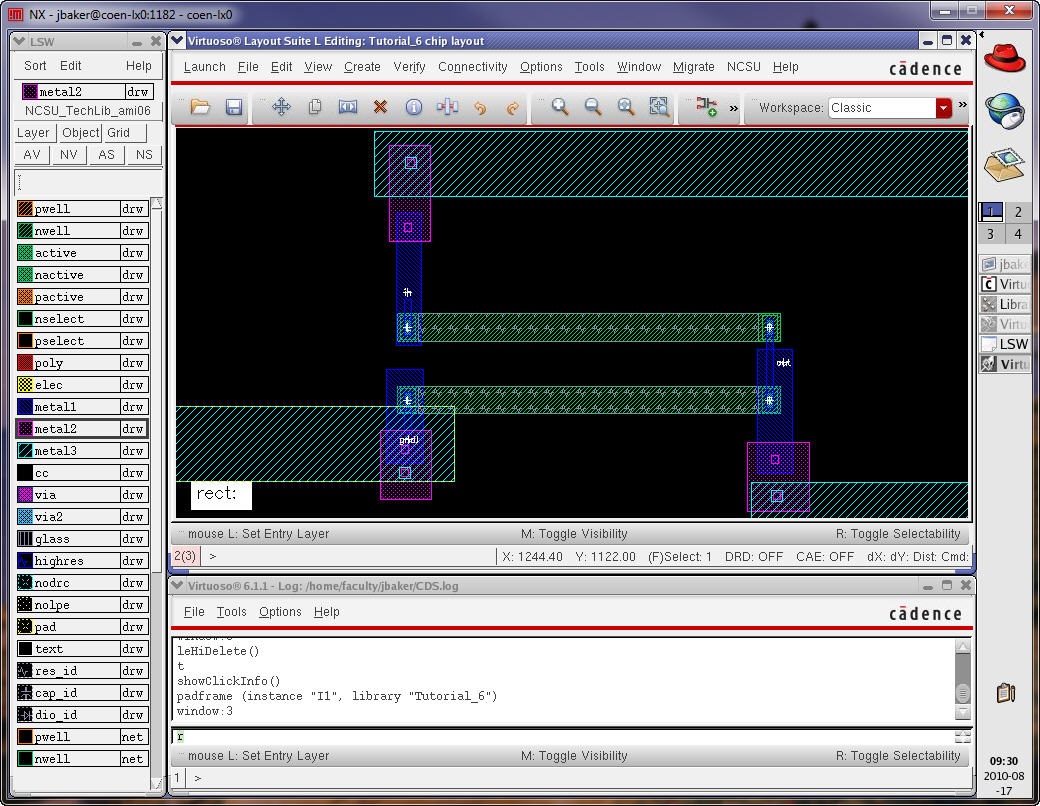Toggle NS to make no layers selectable
The image size is (1040, 806).
(144, 155)
